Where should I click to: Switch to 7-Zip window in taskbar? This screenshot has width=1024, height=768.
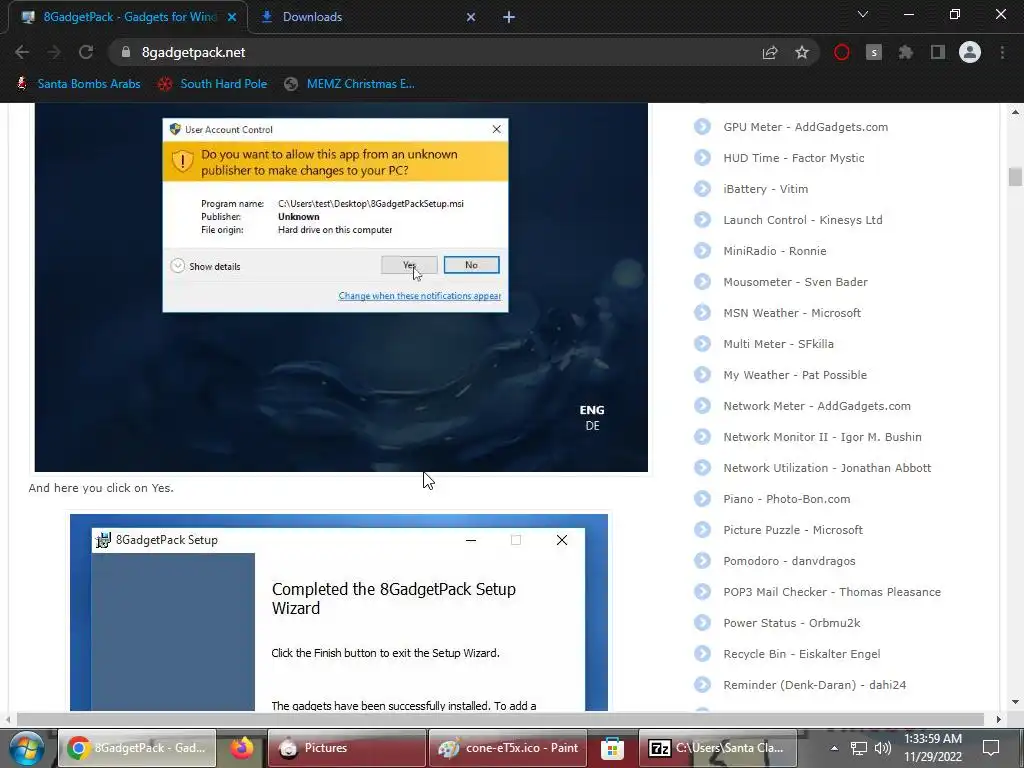point(717,748)
